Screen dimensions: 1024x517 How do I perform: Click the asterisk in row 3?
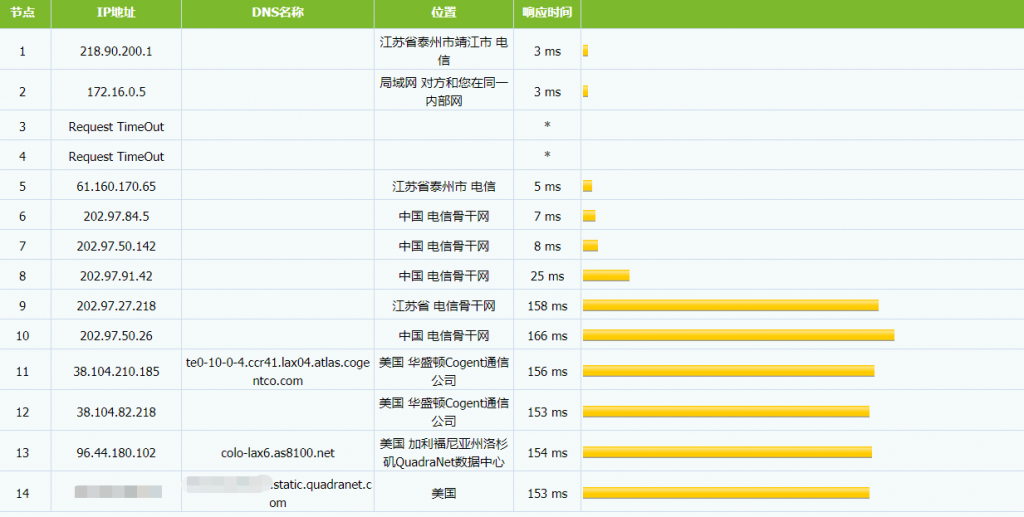point(547,125)
